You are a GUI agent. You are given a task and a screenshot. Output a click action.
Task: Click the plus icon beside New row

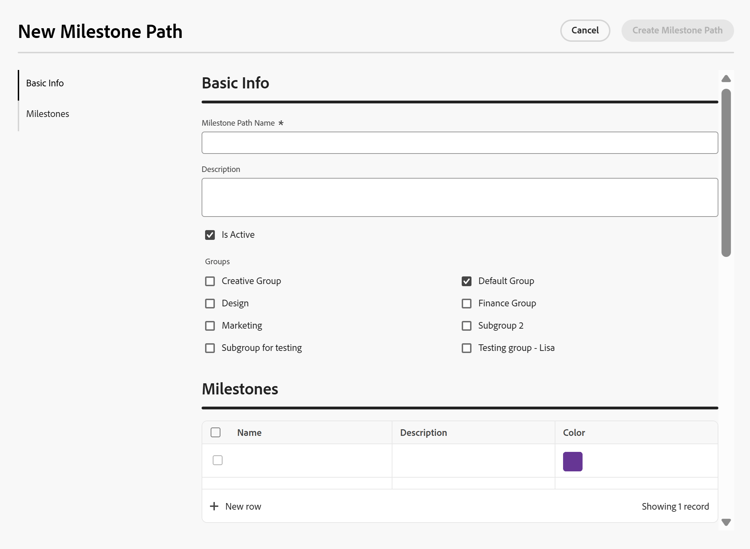coord(214,507)
